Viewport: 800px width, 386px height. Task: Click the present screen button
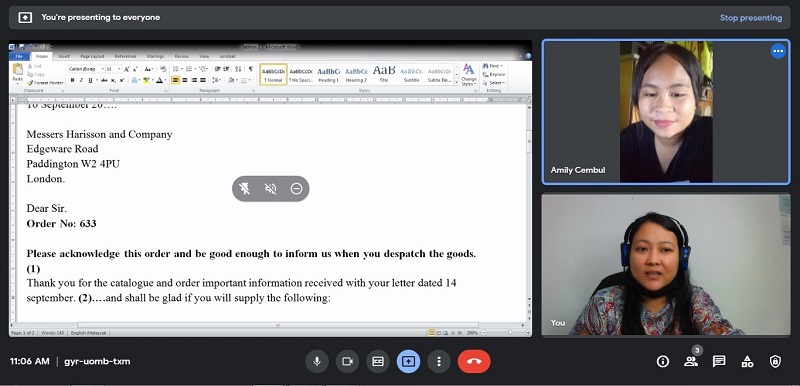(x=409, y=362)
